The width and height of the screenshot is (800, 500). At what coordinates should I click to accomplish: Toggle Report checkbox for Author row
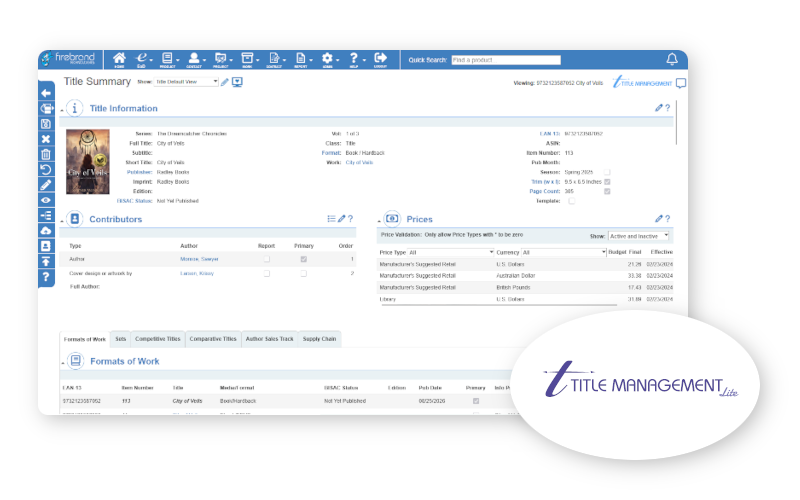pyautogui.click(x=267, y=259)
